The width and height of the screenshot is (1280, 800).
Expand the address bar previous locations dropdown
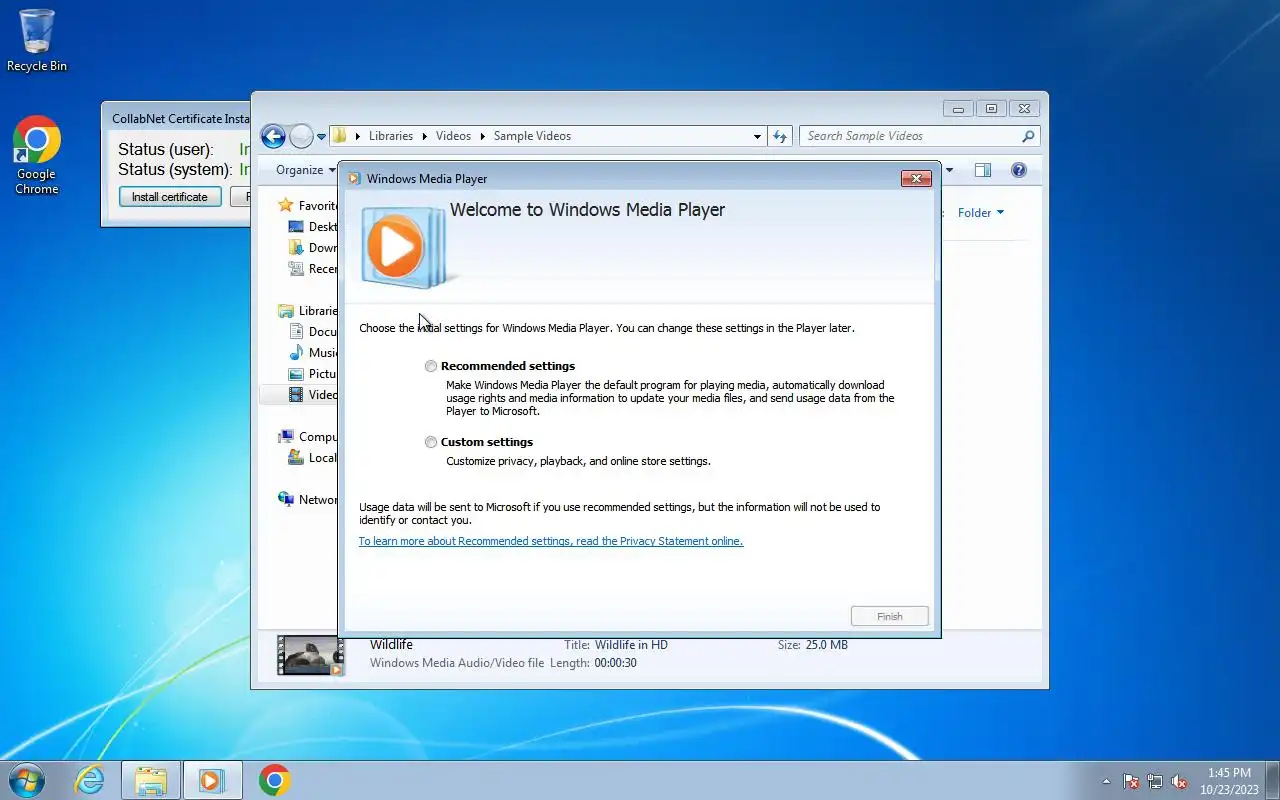pos(758,136)
